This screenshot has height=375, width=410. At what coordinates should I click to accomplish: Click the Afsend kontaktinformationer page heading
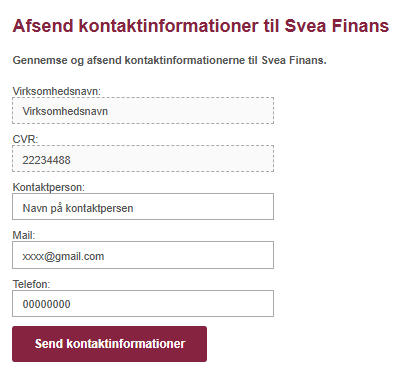click(201, 26)
